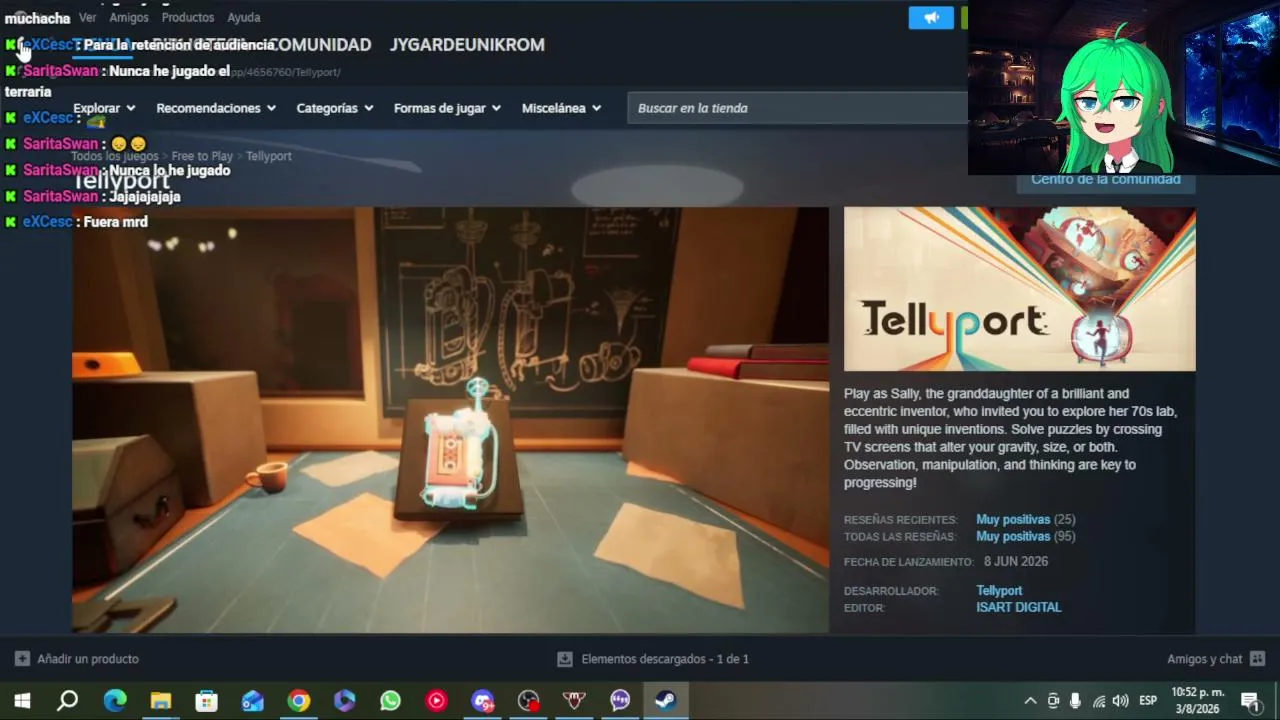1280x720 pixels.
Task: Open all reviews Muy positivas link
Action: (x=1013, y=537)
